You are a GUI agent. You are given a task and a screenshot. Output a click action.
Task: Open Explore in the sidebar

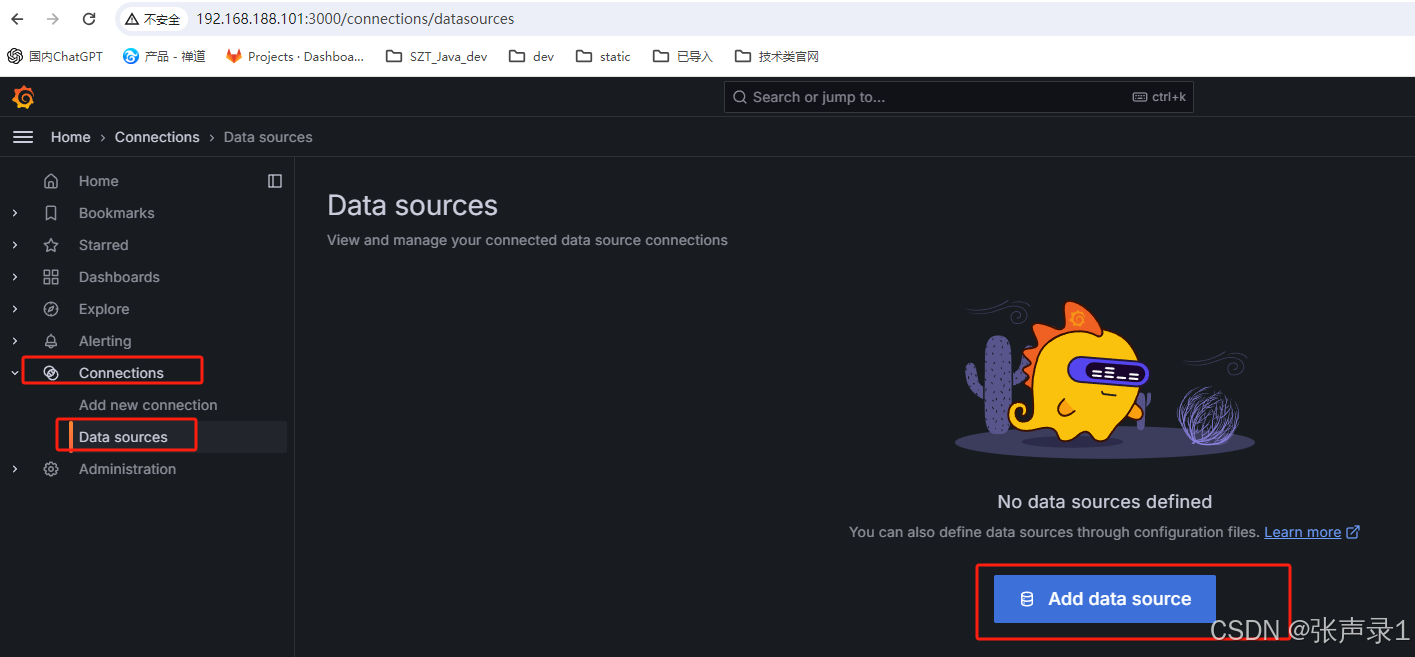click(x=104, y=309)
